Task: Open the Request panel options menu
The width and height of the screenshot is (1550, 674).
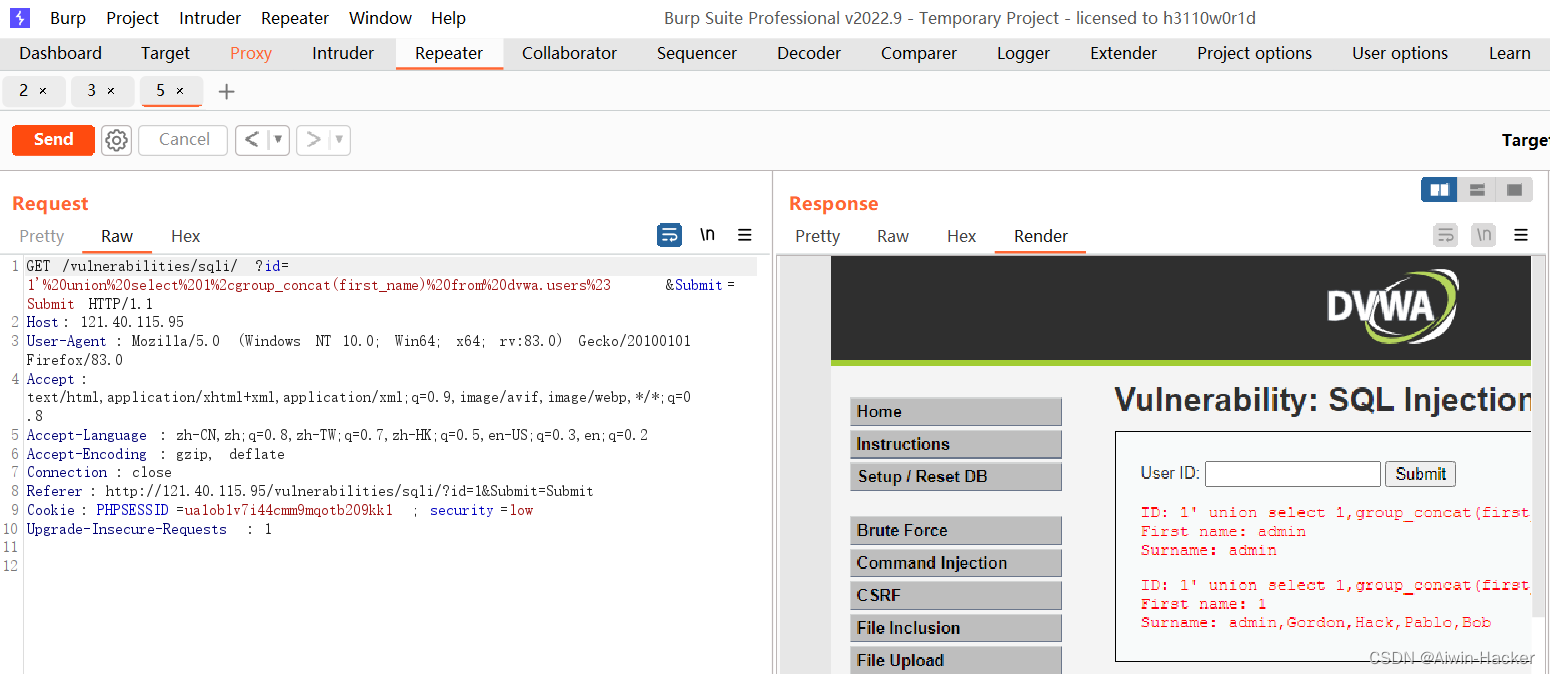Action: [744, 235]
